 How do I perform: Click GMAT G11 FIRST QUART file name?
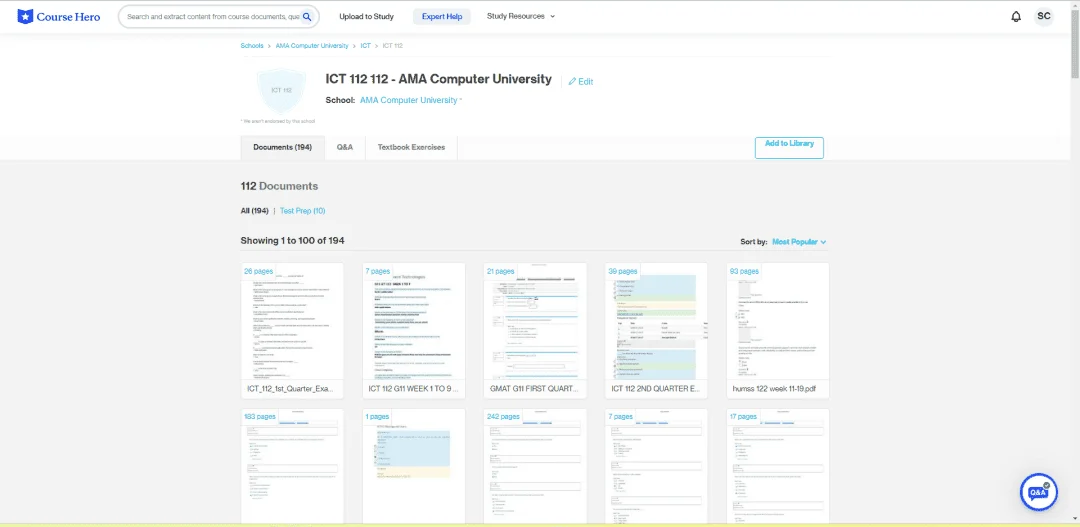coord(534,389)
